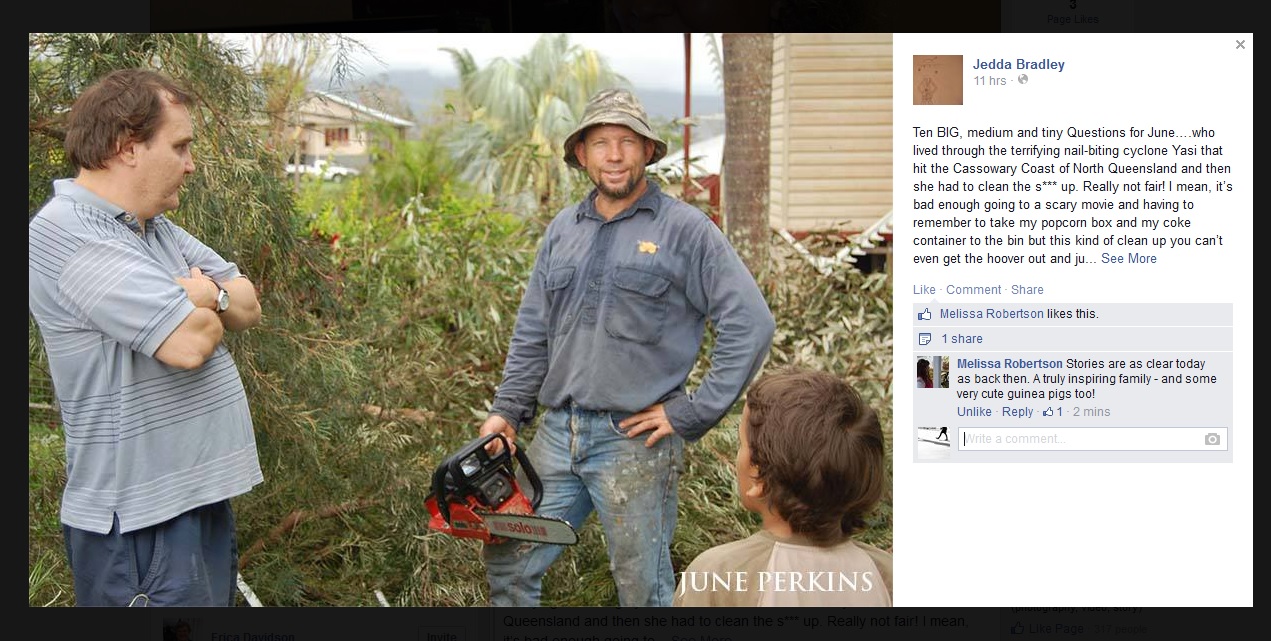Like the photo post
Image resolution: width=1271 pixels, height=641 pixels.
924,290
